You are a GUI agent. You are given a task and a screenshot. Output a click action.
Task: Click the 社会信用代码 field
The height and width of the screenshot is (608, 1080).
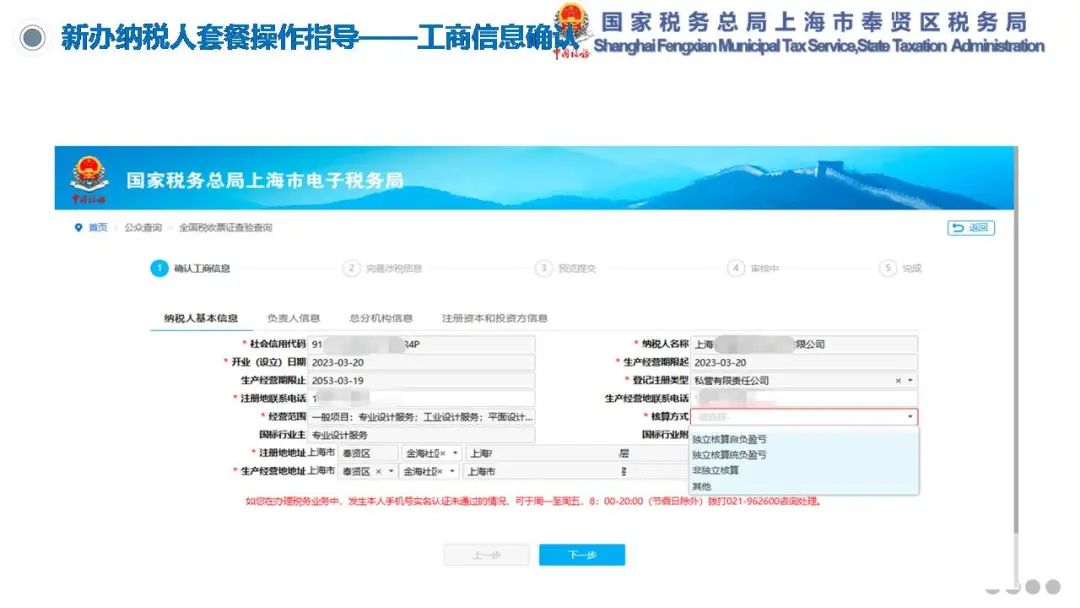(422, 344)
